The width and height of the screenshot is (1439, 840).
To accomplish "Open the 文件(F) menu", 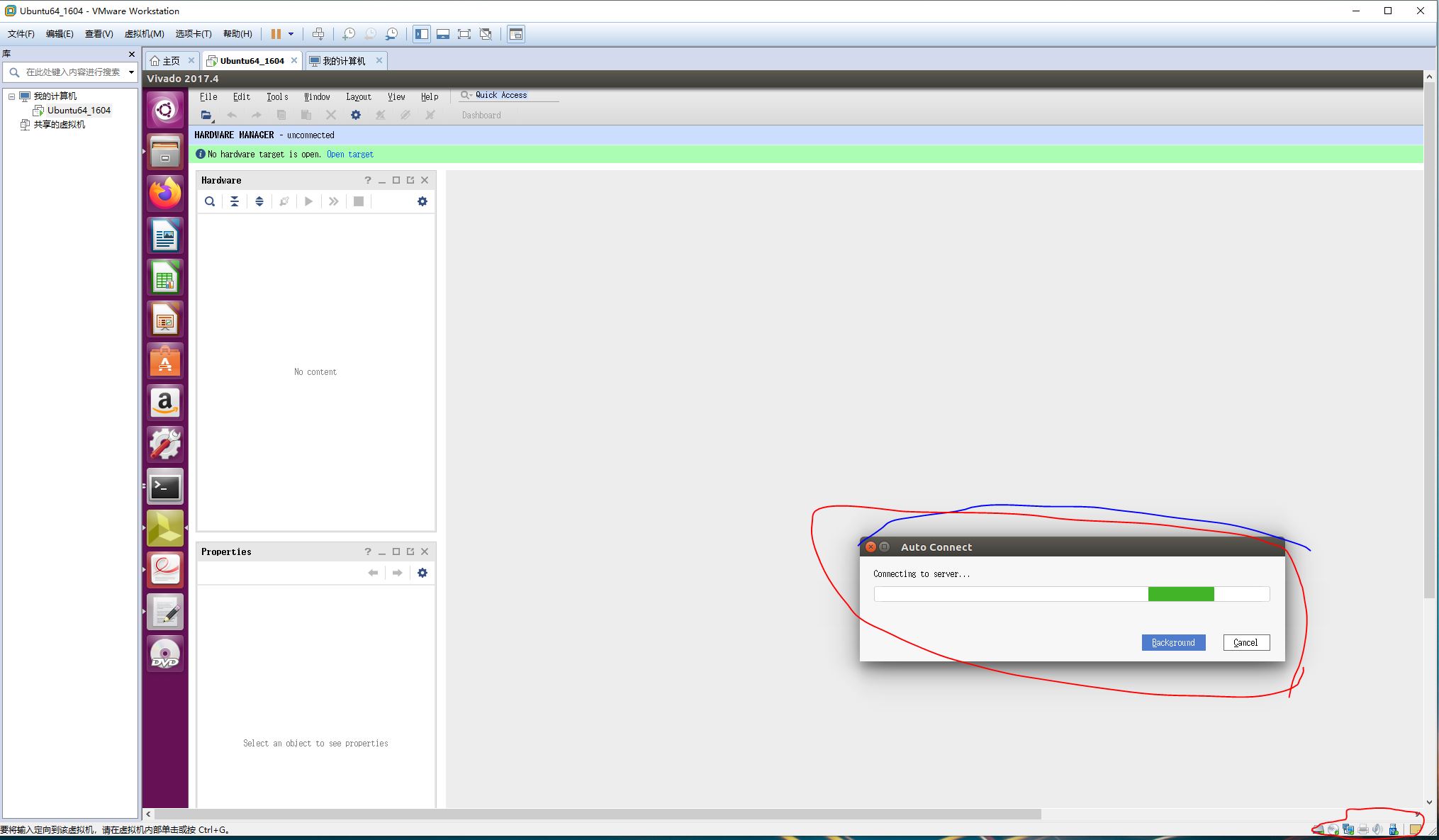I will point(21,34).
